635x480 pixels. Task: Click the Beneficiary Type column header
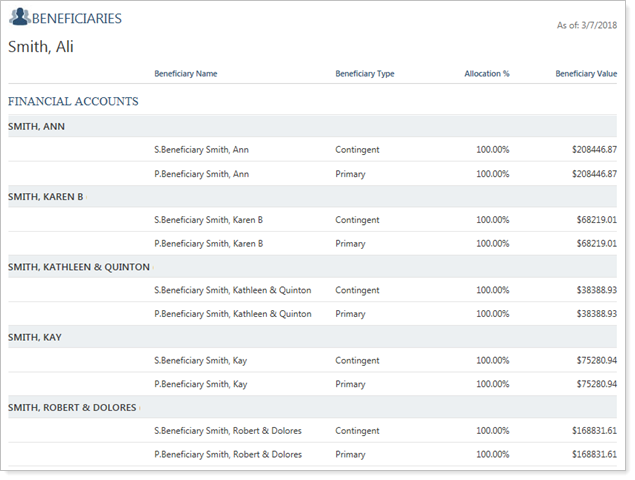click(364, 74)
